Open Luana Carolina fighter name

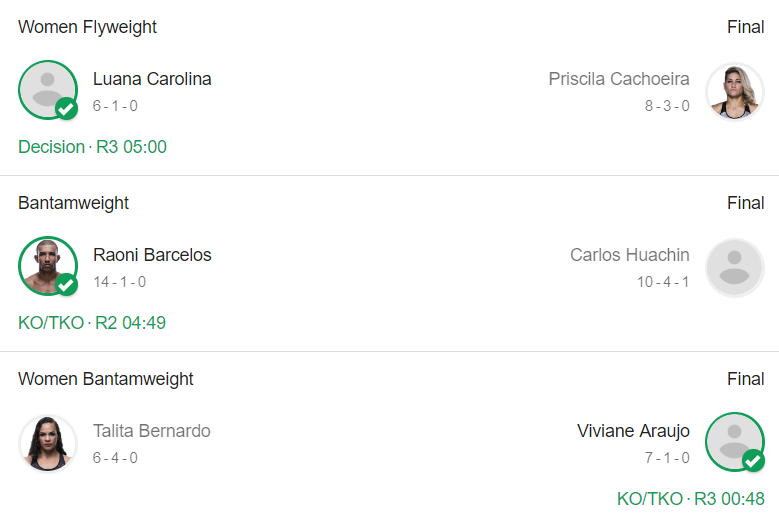pyautogui.click(x=152, y=79)
